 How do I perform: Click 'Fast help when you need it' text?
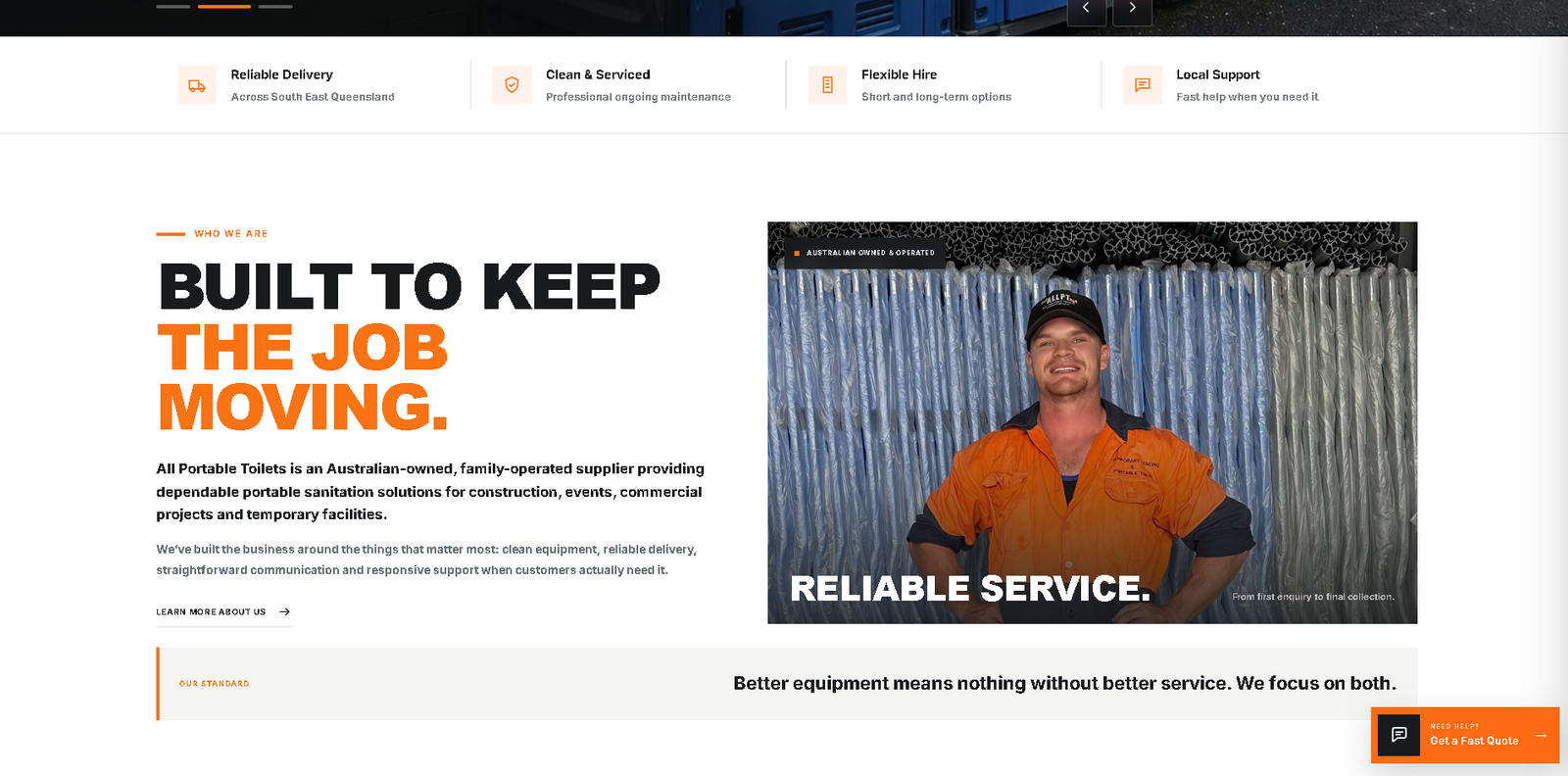[x=1248, y=97]
